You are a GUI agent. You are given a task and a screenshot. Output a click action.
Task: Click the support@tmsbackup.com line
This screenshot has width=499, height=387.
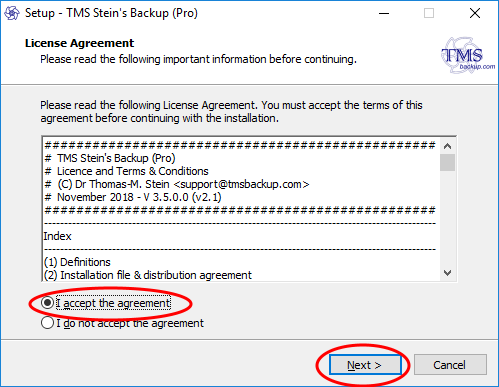(177, 184)
